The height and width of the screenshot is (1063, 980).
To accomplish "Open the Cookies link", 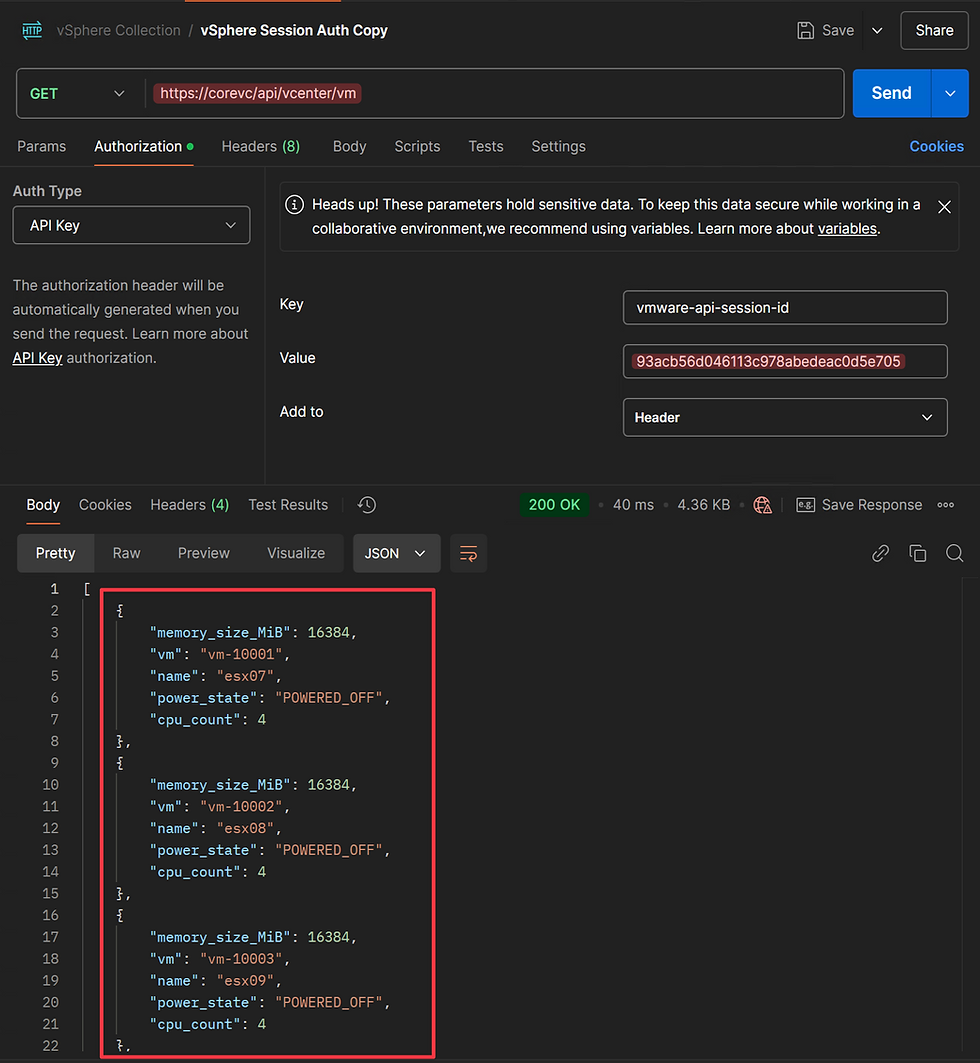I will click(x=937, y=146).
